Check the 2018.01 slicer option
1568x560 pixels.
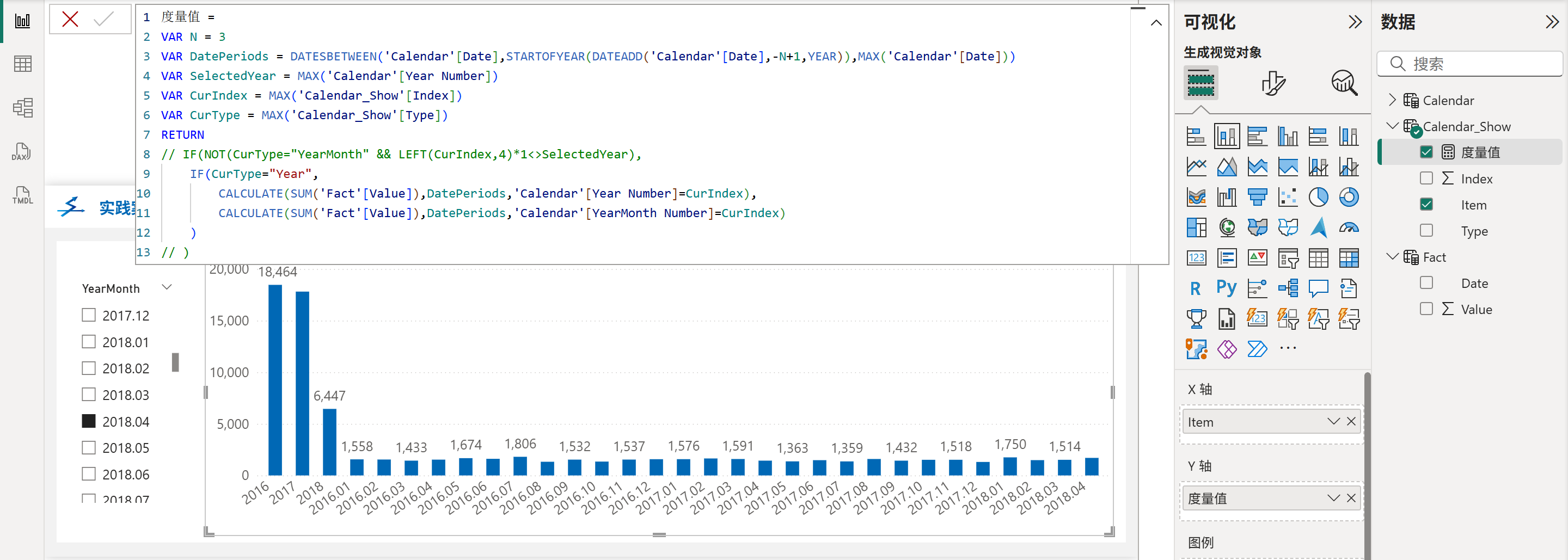click(x=89, y=342)
